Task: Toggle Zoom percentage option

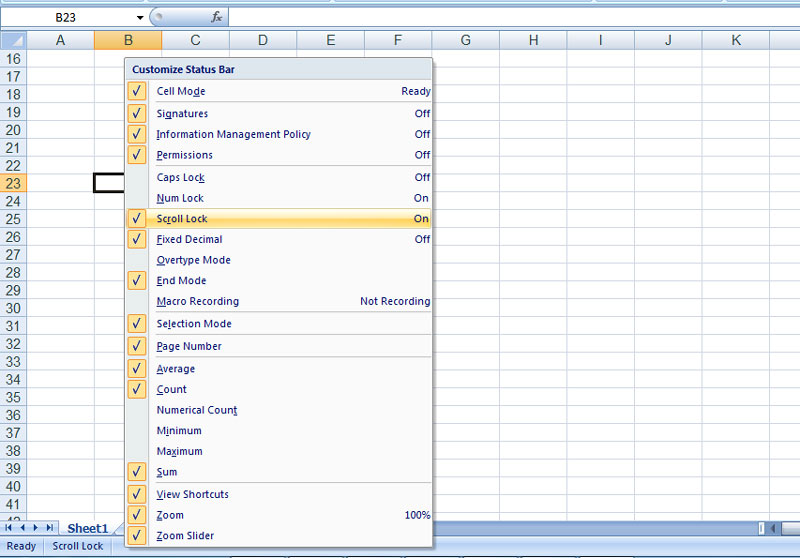Action: point(279,515)
